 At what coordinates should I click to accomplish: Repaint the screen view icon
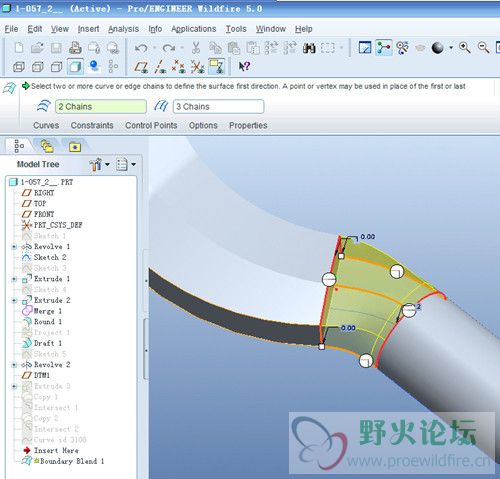(x=365, y=48)
